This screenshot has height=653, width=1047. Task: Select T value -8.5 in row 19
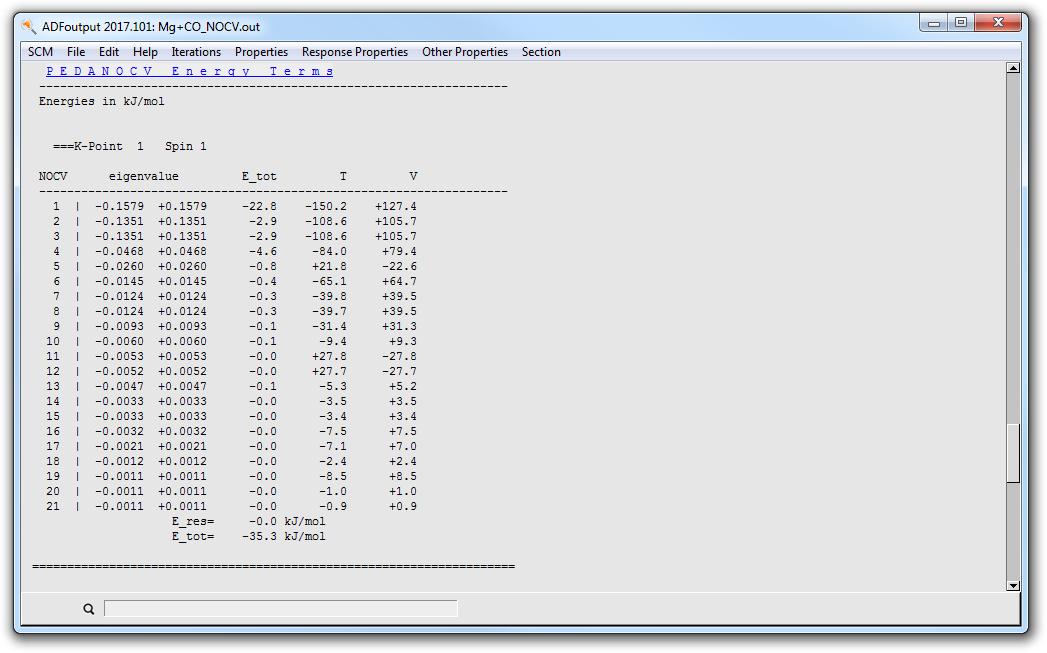pyautogui.click(x=333, y=476)
